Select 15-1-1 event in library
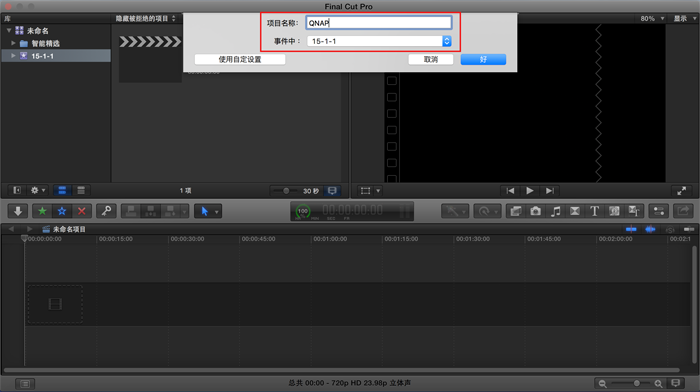This screenshot has height=392, width=700. (x=56, y=56)
